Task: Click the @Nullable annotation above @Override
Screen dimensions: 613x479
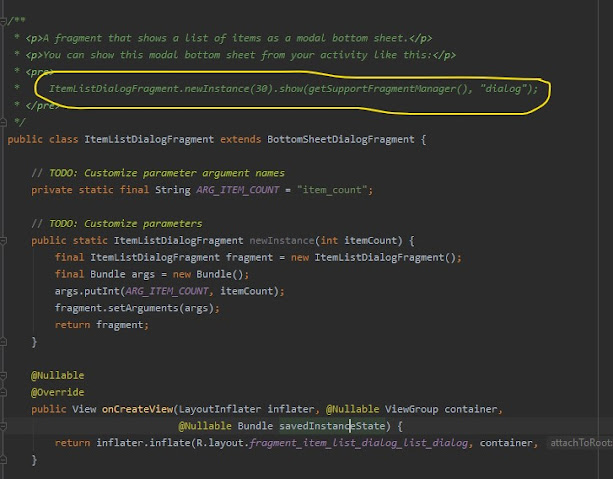Action: pyautogui.click(x=57, y=375)
